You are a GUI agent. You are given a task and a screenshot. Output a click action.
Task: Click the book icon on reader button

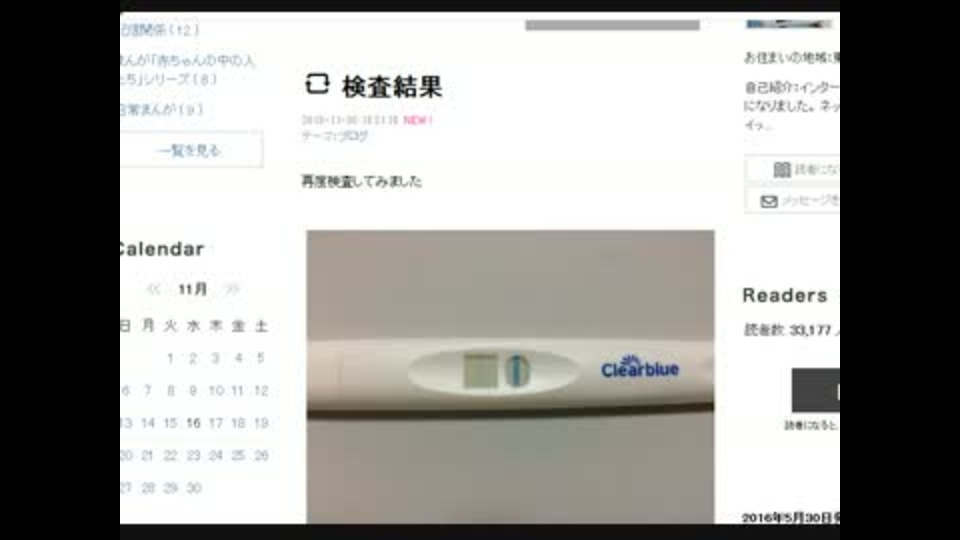point(782,170)
